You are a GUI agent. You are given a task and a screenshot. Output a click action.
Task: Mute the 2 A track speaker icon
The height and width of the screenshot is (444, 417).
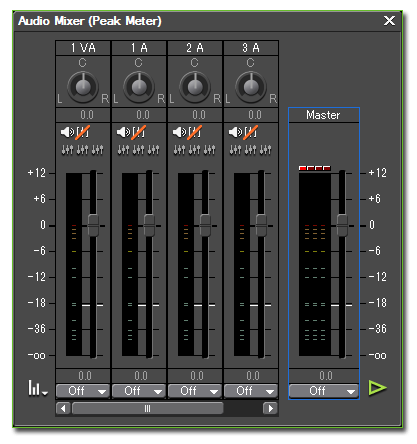click(x=179, y=132)
